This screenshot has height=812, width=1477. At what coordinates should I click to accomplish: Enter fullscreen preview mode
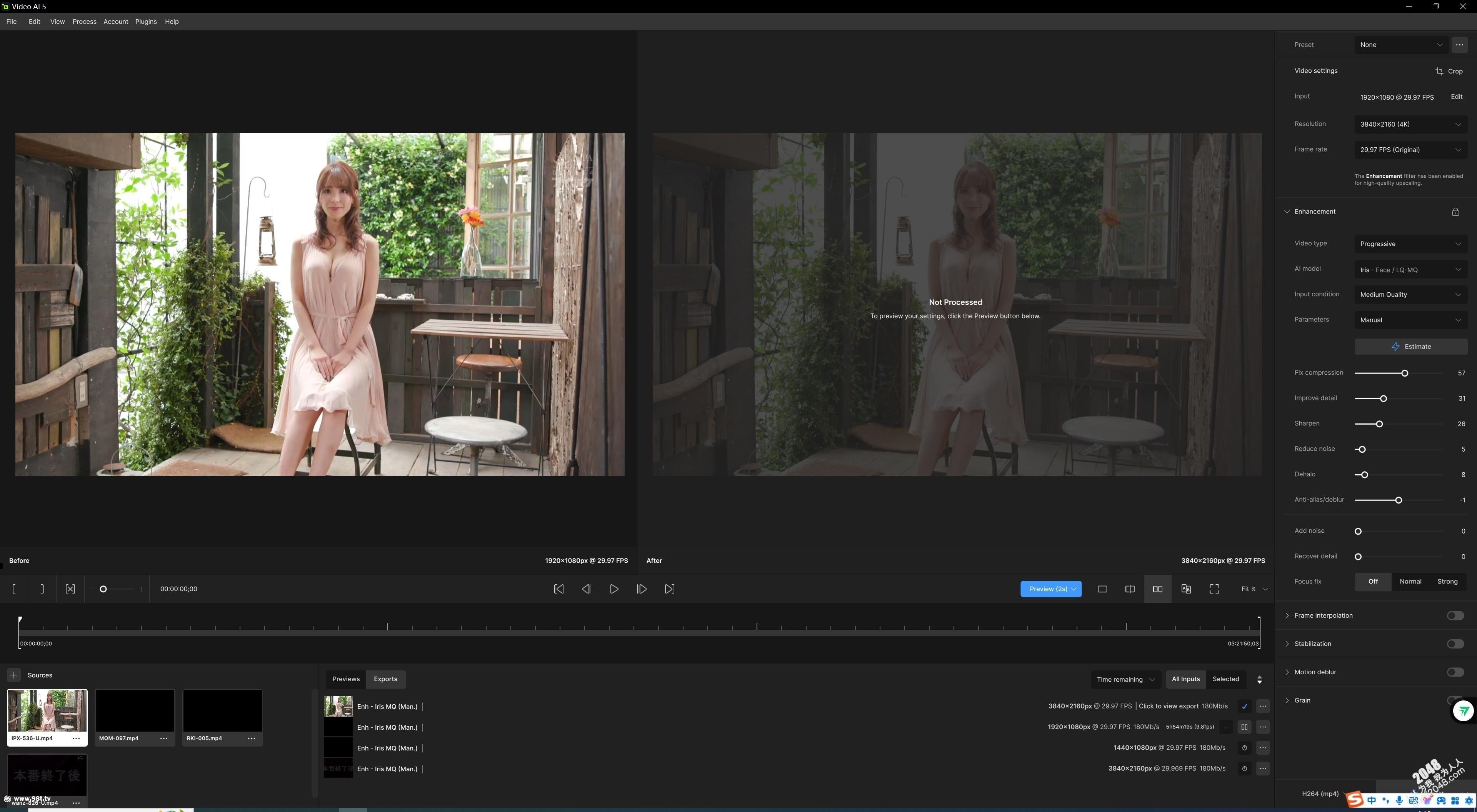coord(1214,589)
